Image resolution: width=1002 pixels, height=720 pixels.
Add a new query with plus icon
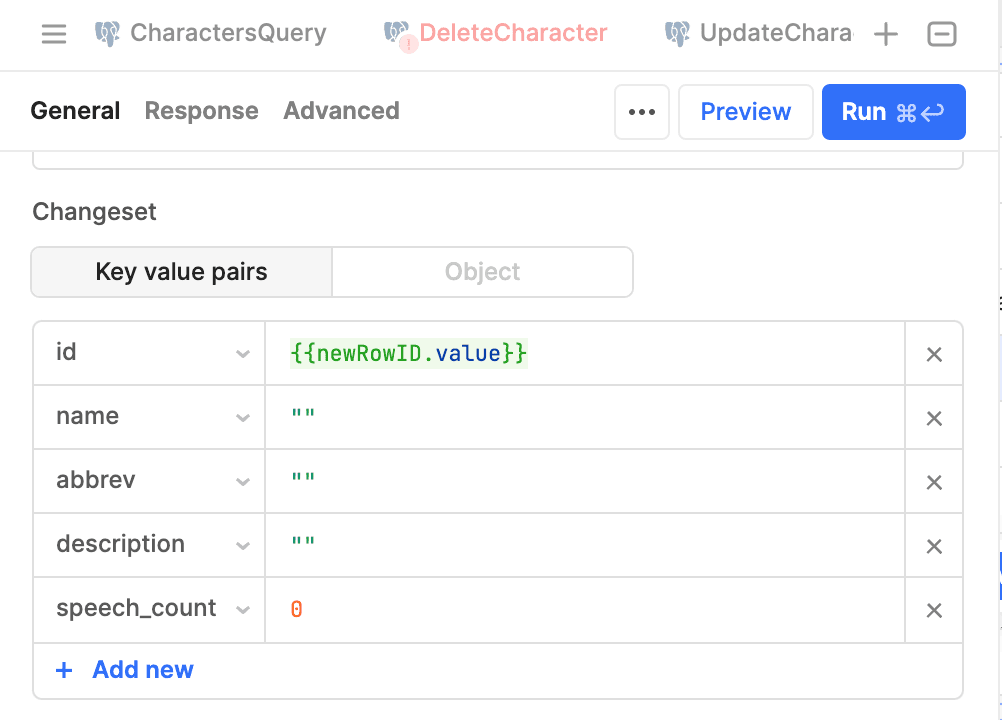[885, 34]
